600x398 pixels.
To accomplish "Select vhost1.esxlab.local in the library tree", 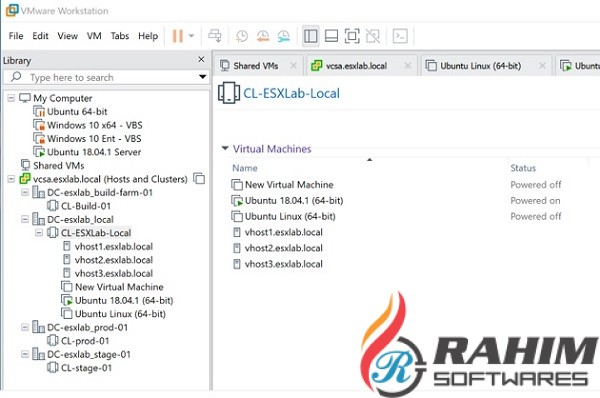I will 114,246.
